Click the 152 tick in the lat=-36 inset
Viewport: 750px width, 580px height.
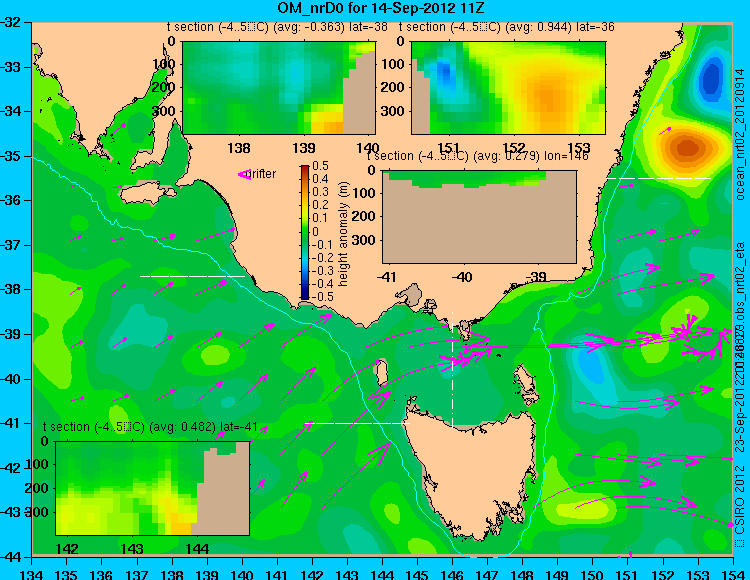tap(514, 148)
